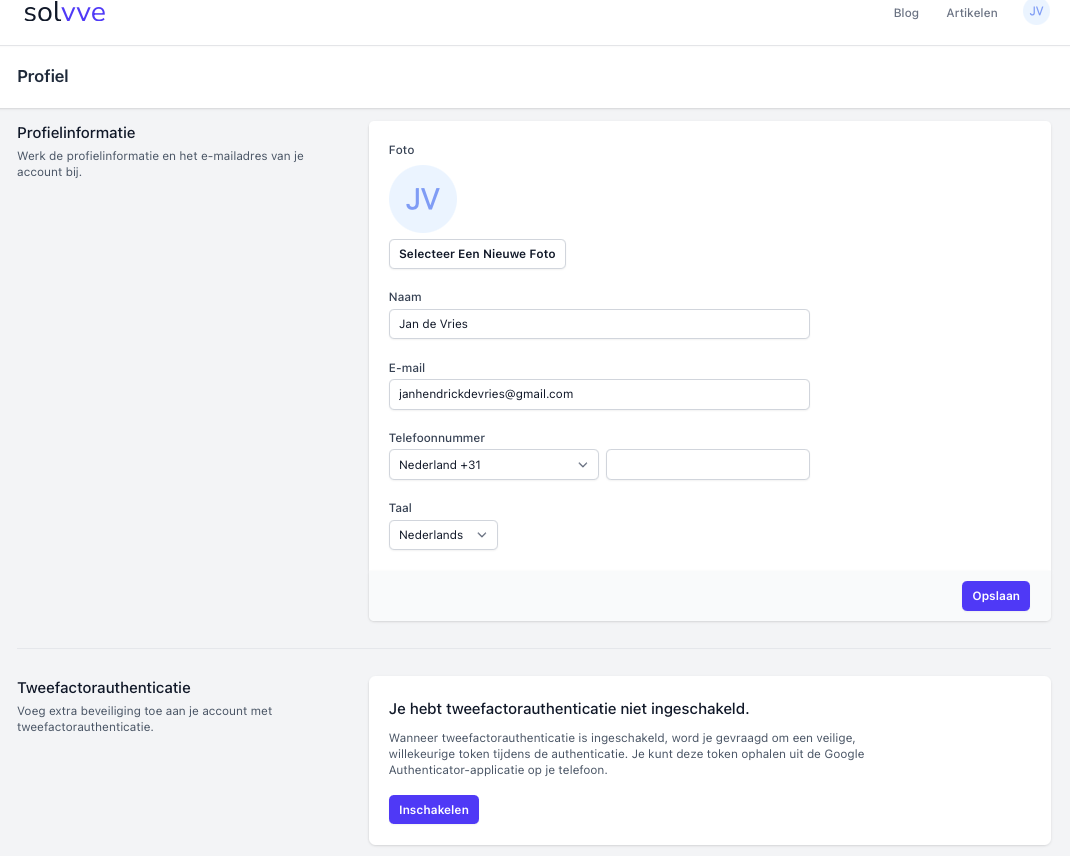This screenshot has height=856, width=1070.
Task: Open the JV user avatar menu in header
Action: pos(1036,12)
